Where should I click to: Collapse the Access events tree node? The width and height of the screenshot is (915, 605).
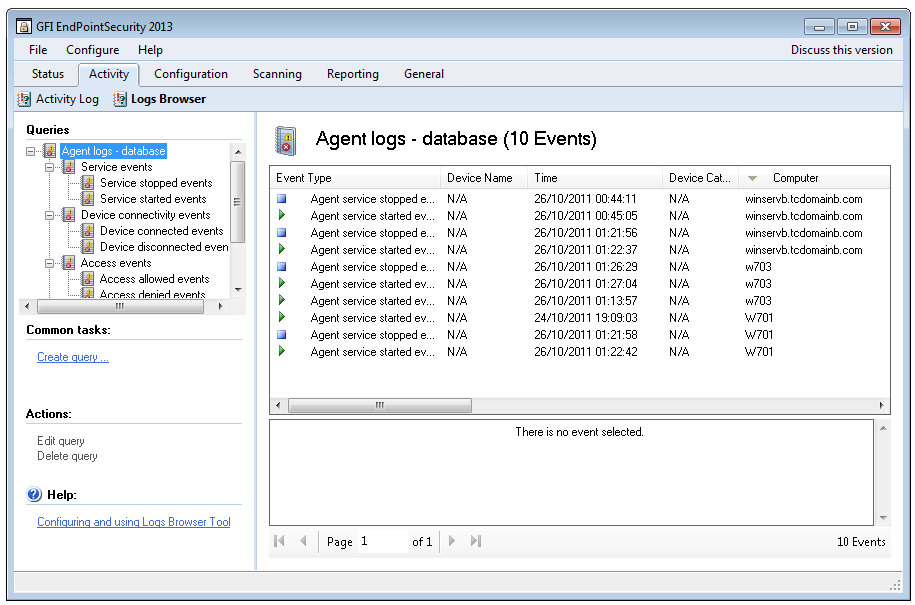coord(50,263)
